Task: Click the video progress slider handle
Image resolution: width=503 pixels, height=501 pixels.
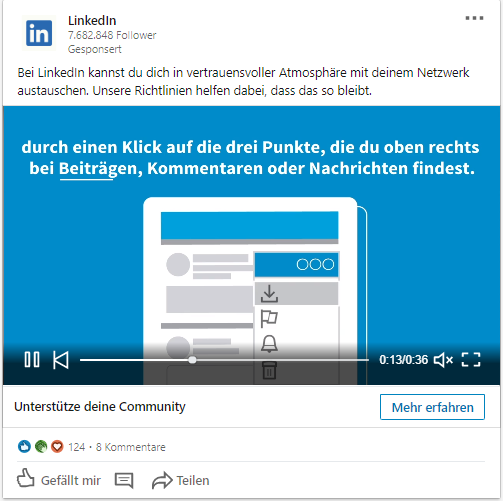Action: (192, 360)
